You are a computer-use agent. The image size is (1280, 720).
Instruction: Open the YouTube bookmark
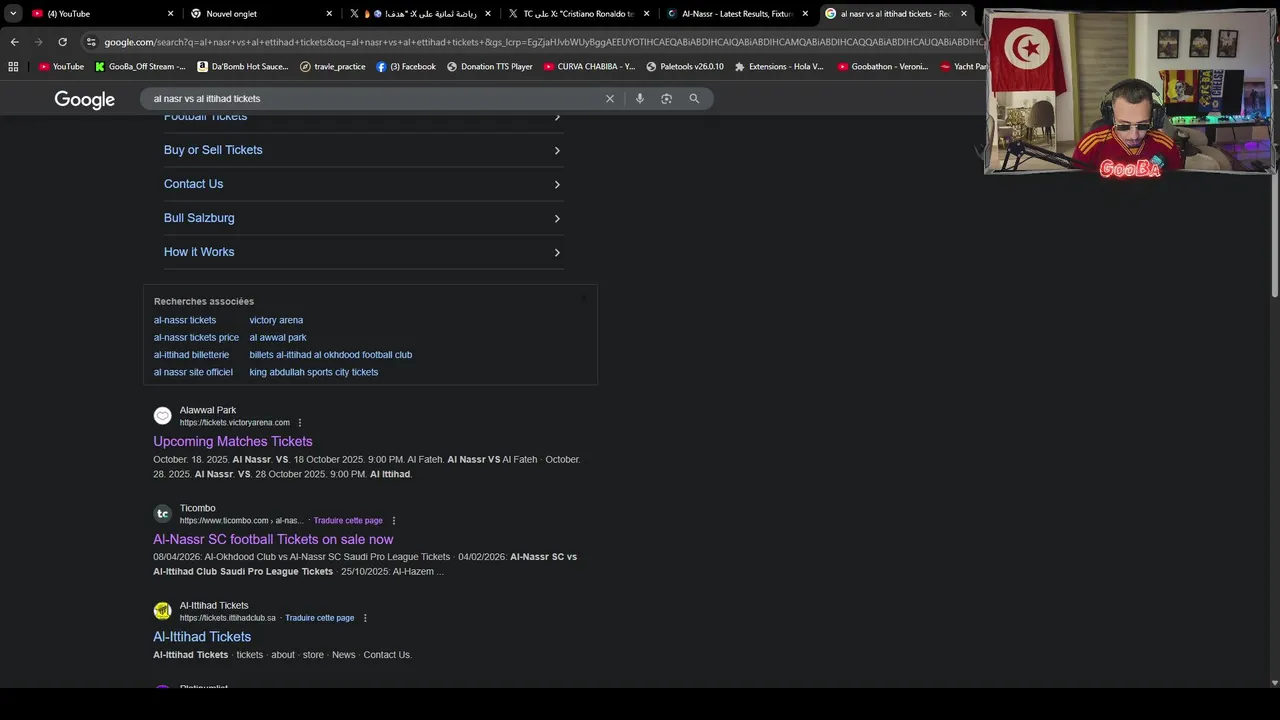61,67
